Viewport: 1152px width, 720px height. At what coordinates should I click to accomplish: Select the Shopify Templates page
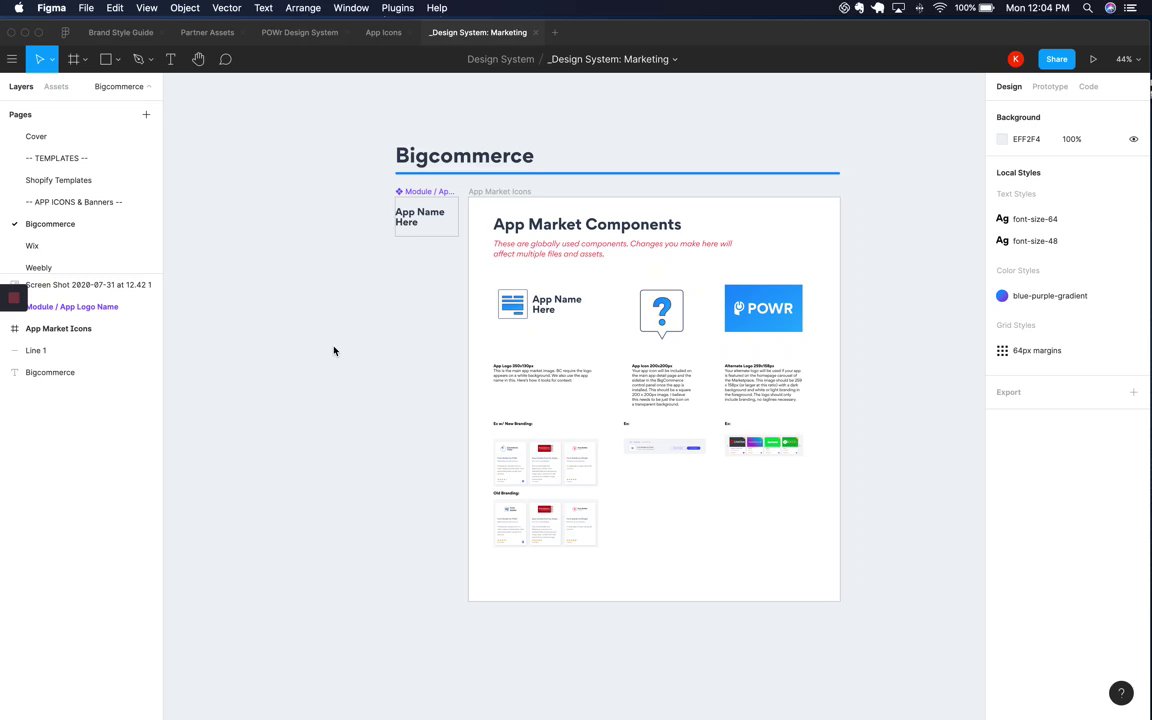59,180
